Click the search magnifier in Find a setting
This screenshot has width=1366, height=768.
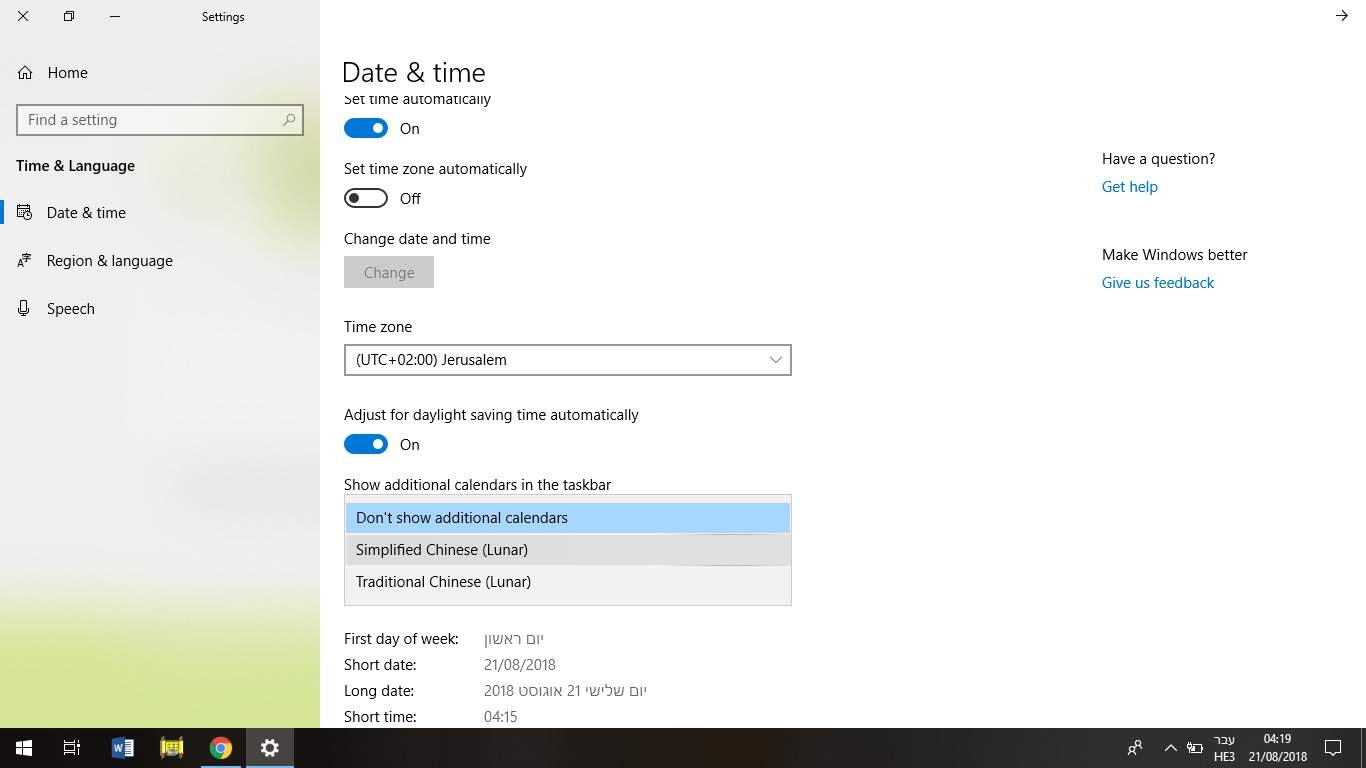[289, 120]
